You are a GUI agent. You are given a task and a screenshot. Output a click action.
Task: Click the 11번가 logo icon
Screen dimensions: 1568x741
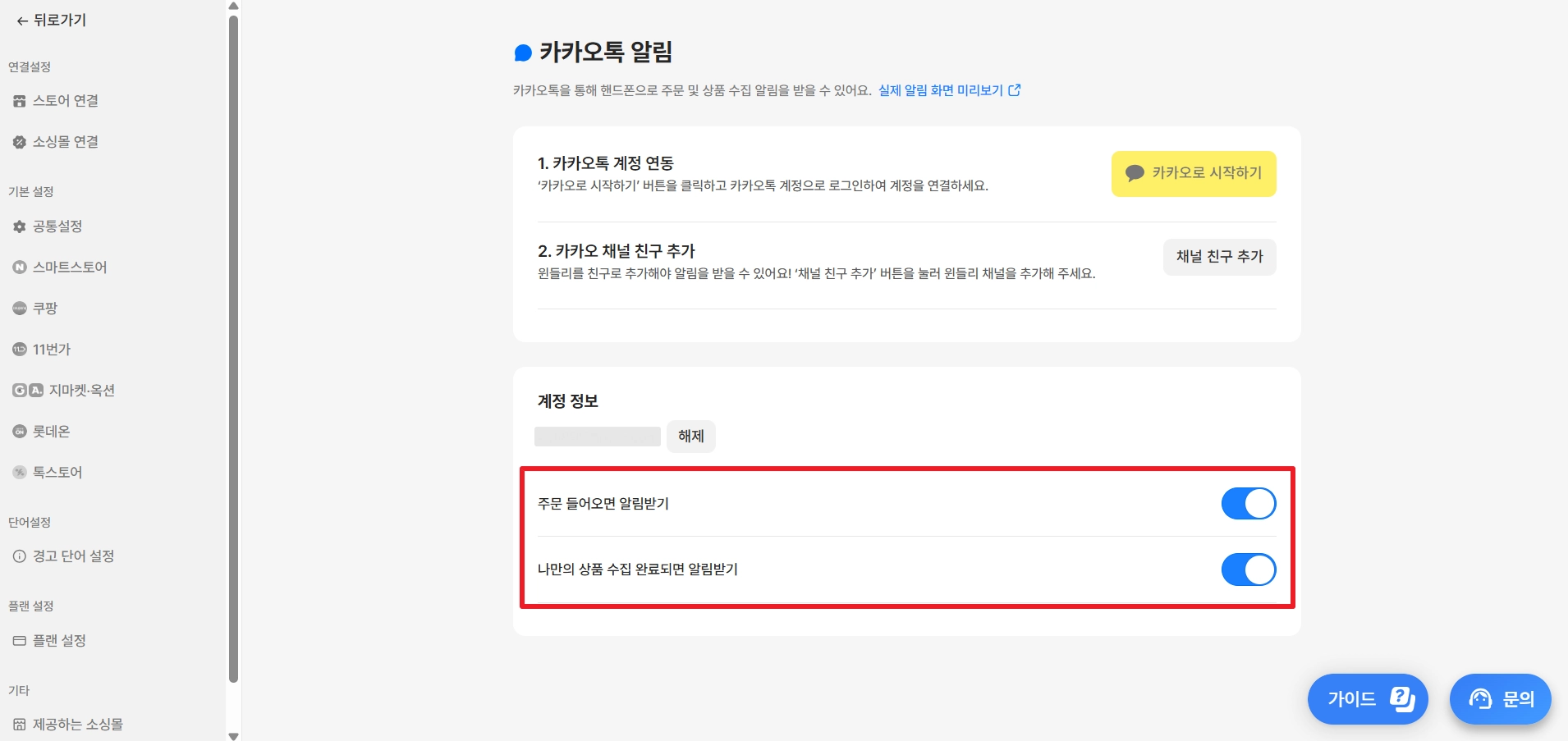[20, 350]
